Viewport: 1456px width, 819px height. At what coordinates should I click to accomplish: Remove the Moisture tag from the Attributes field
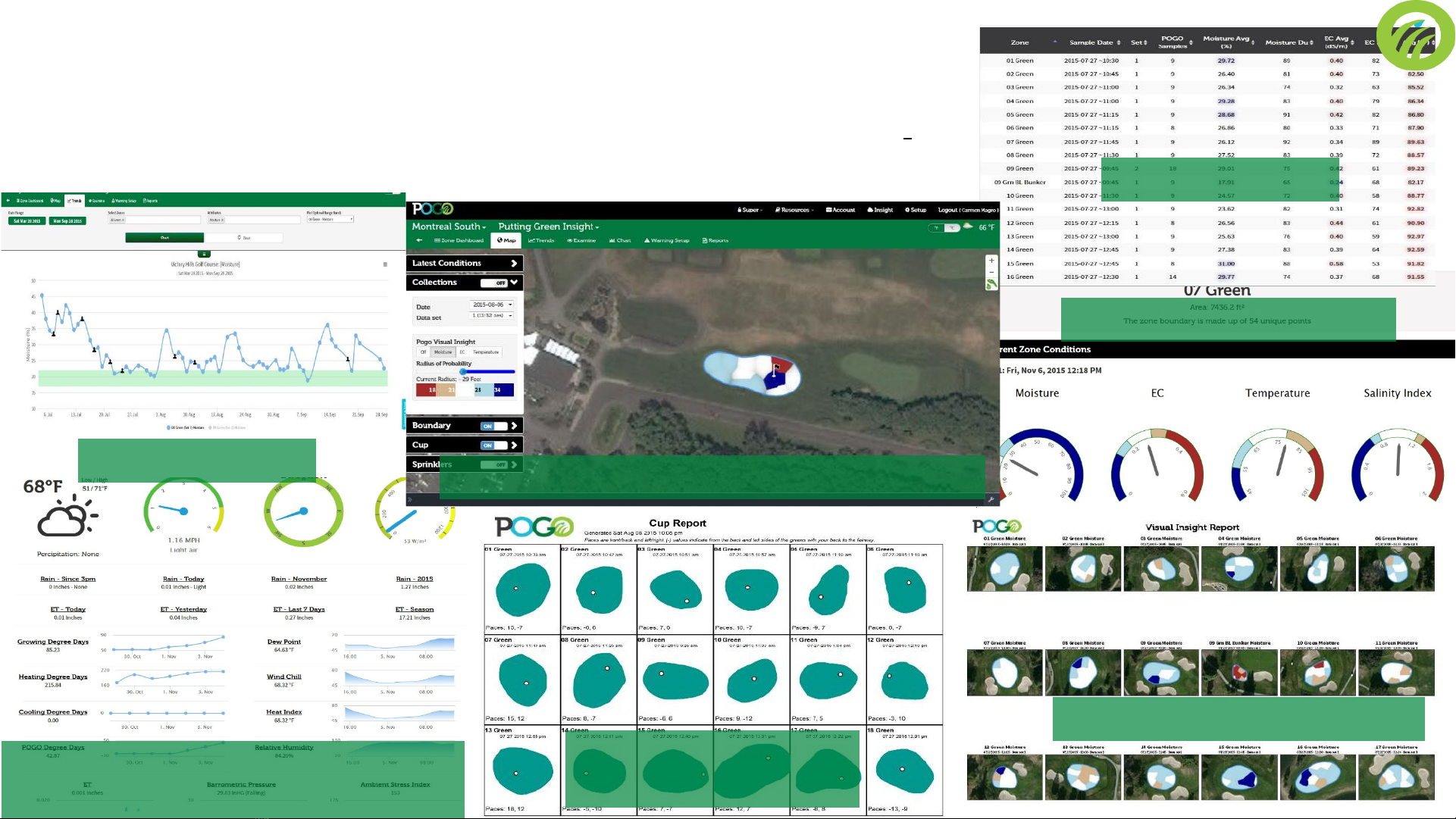coord(223,220)
